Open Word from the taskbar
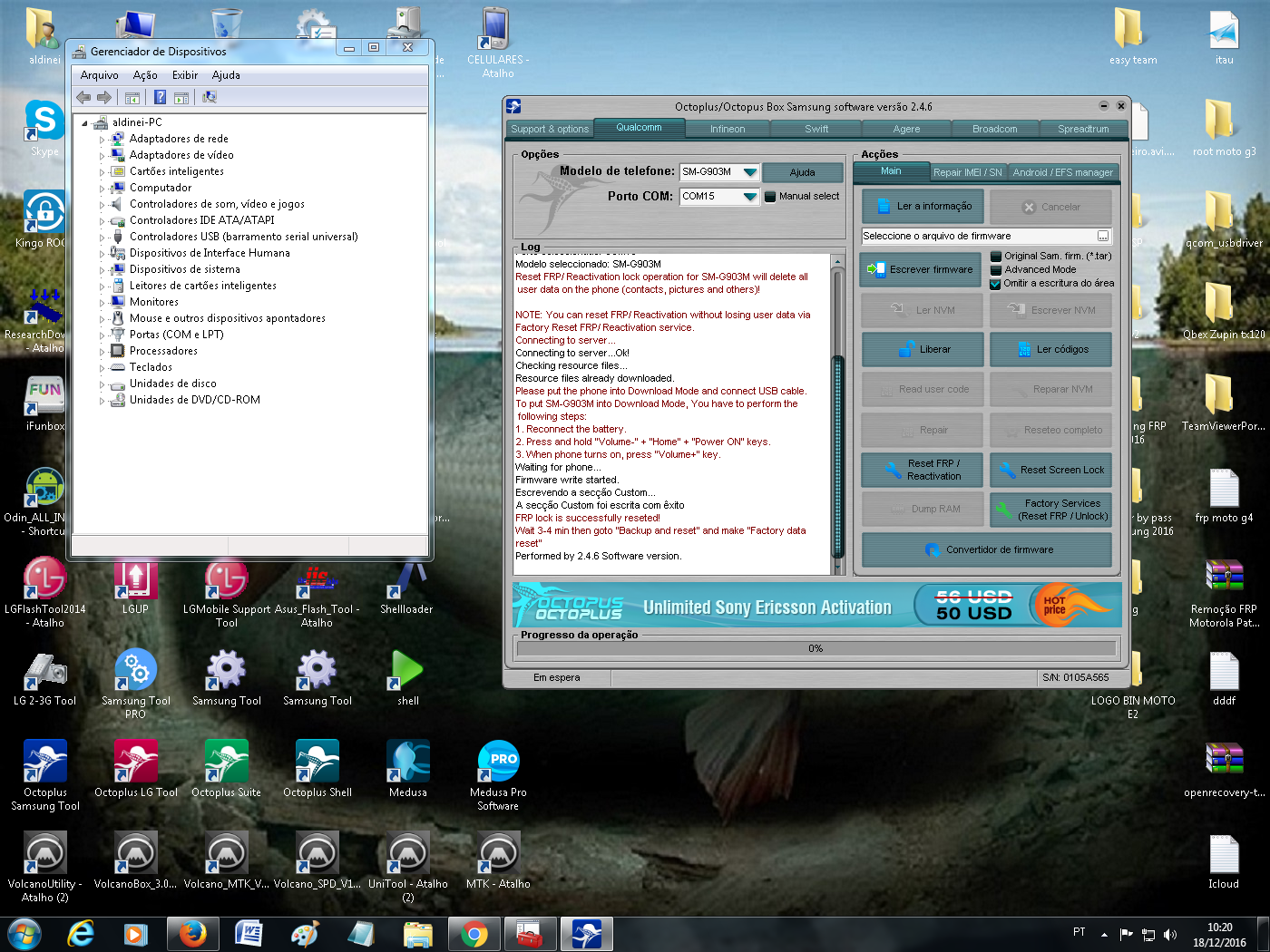The image size is (1270, 952). (x=249, y=933)
